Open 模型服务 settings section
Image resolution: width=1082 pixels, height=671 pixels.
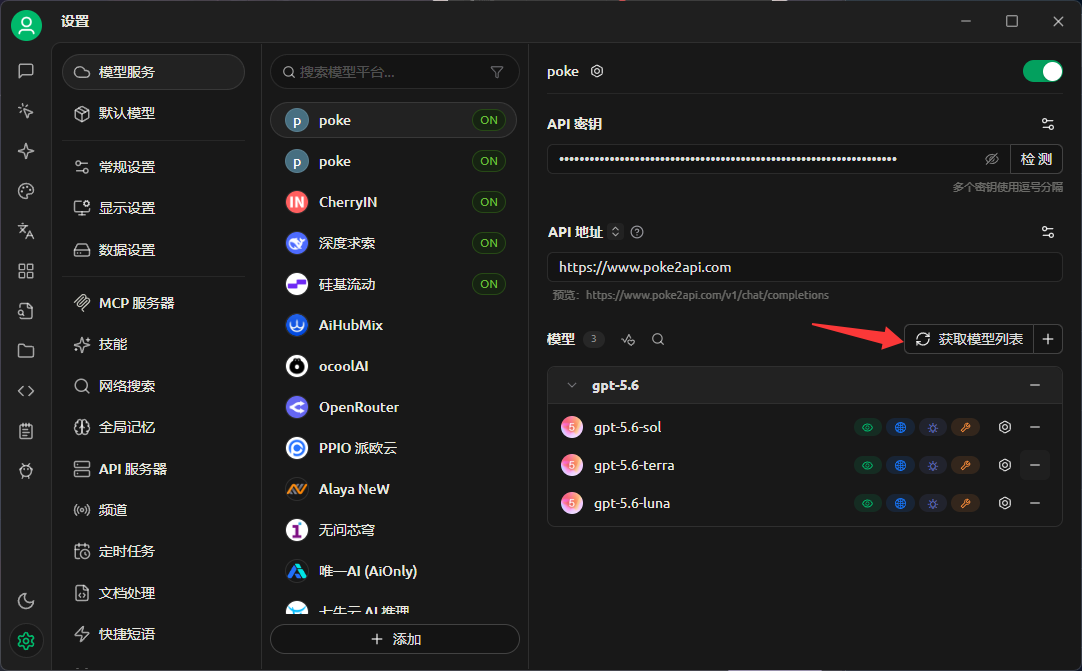click(x=153, y=72)
